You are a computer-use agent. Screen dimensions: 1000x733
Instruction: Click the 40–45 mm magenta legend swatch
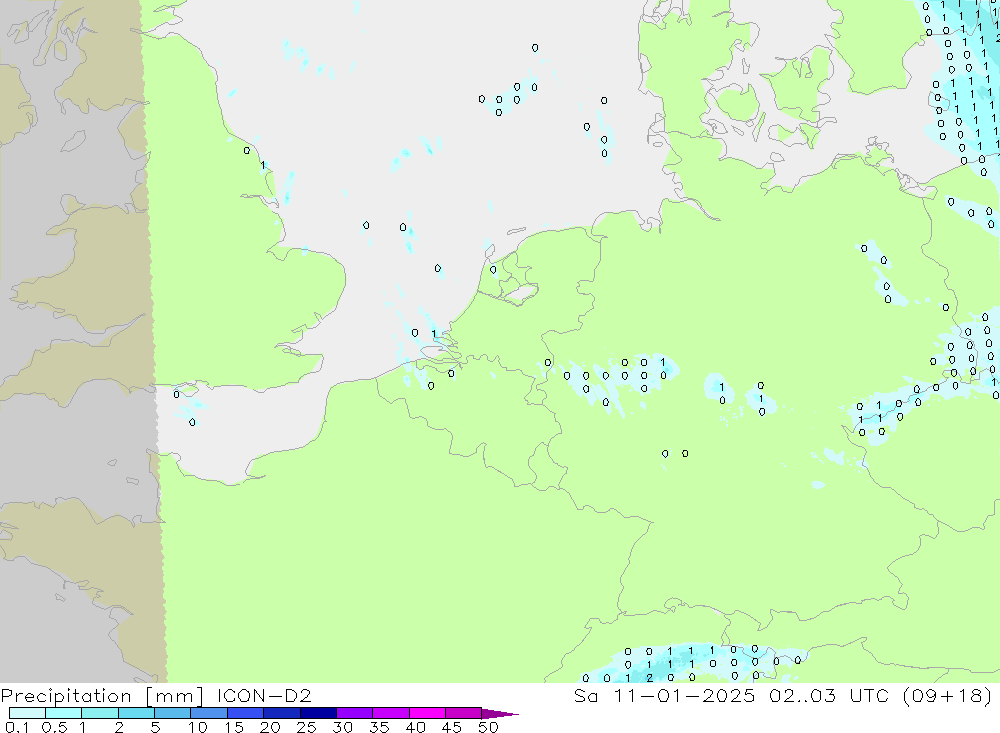pos(427,713)
